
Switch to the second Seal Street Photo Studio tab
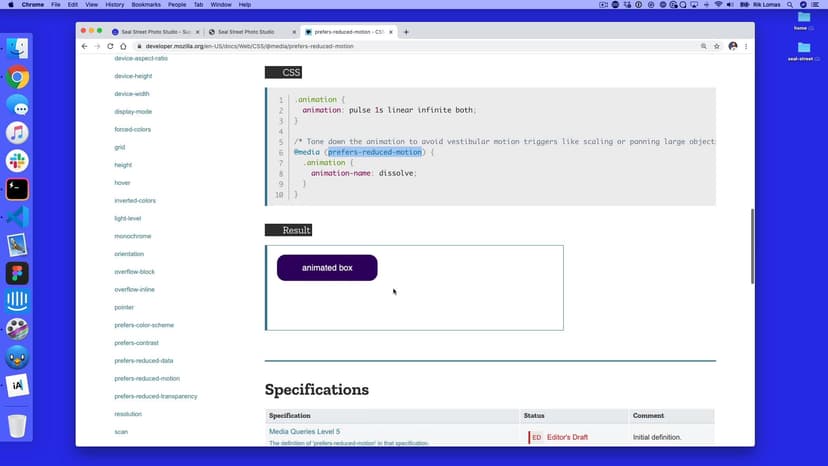tap(250, 32)
